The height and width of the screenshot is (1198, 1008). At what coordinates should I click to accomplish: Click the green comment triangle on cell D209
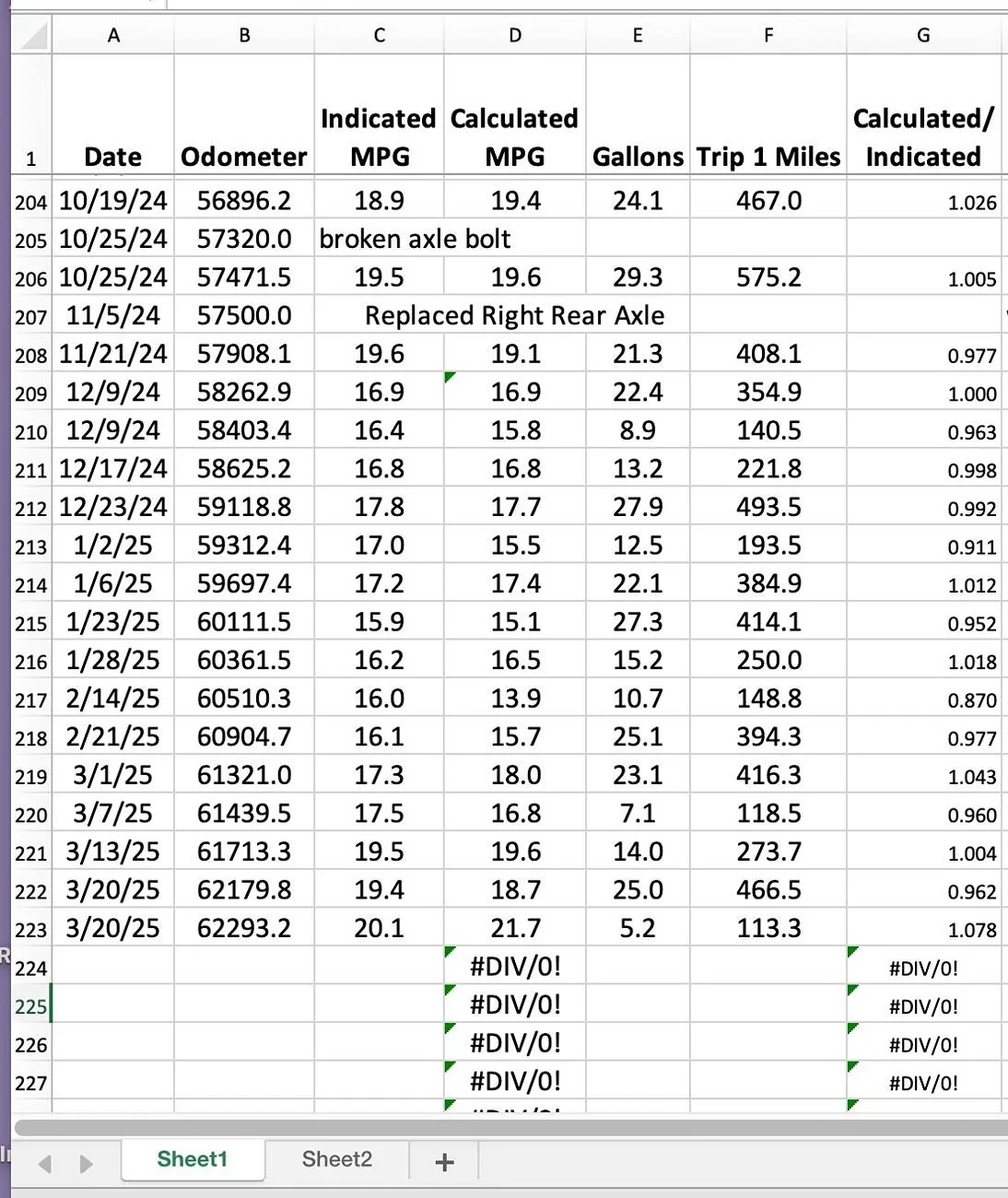point(451,376)
